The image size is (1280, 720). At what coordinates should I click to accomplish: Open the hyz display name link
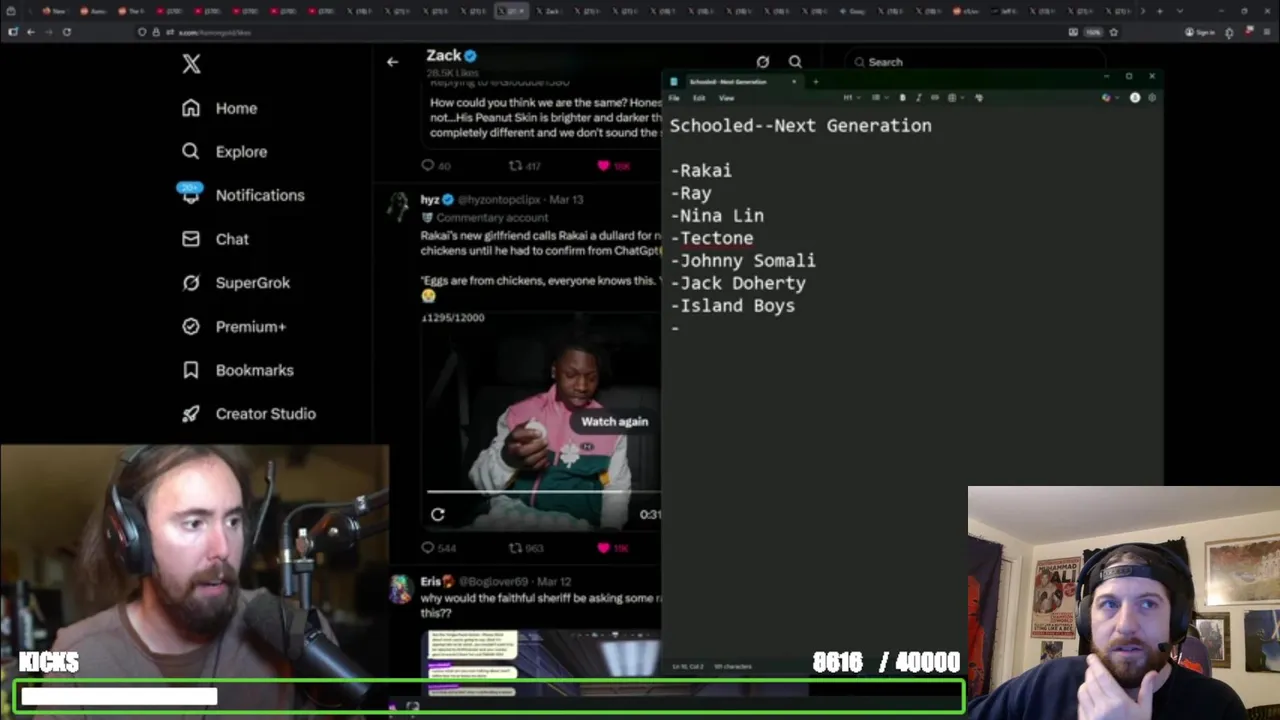[430, 200]
